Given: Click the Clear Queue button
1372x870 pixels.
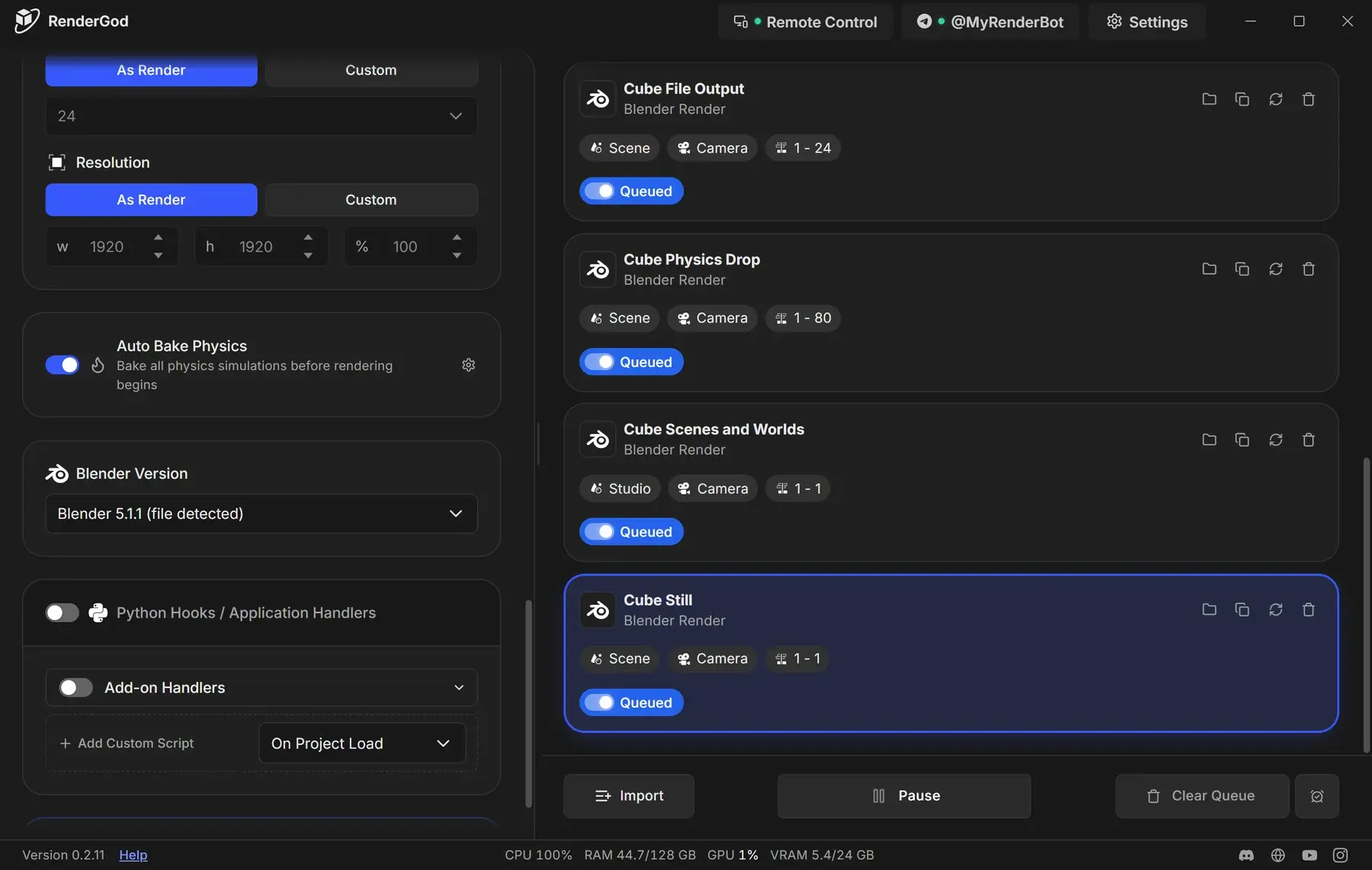Looking at the screenshot, I should (1202, 796).
